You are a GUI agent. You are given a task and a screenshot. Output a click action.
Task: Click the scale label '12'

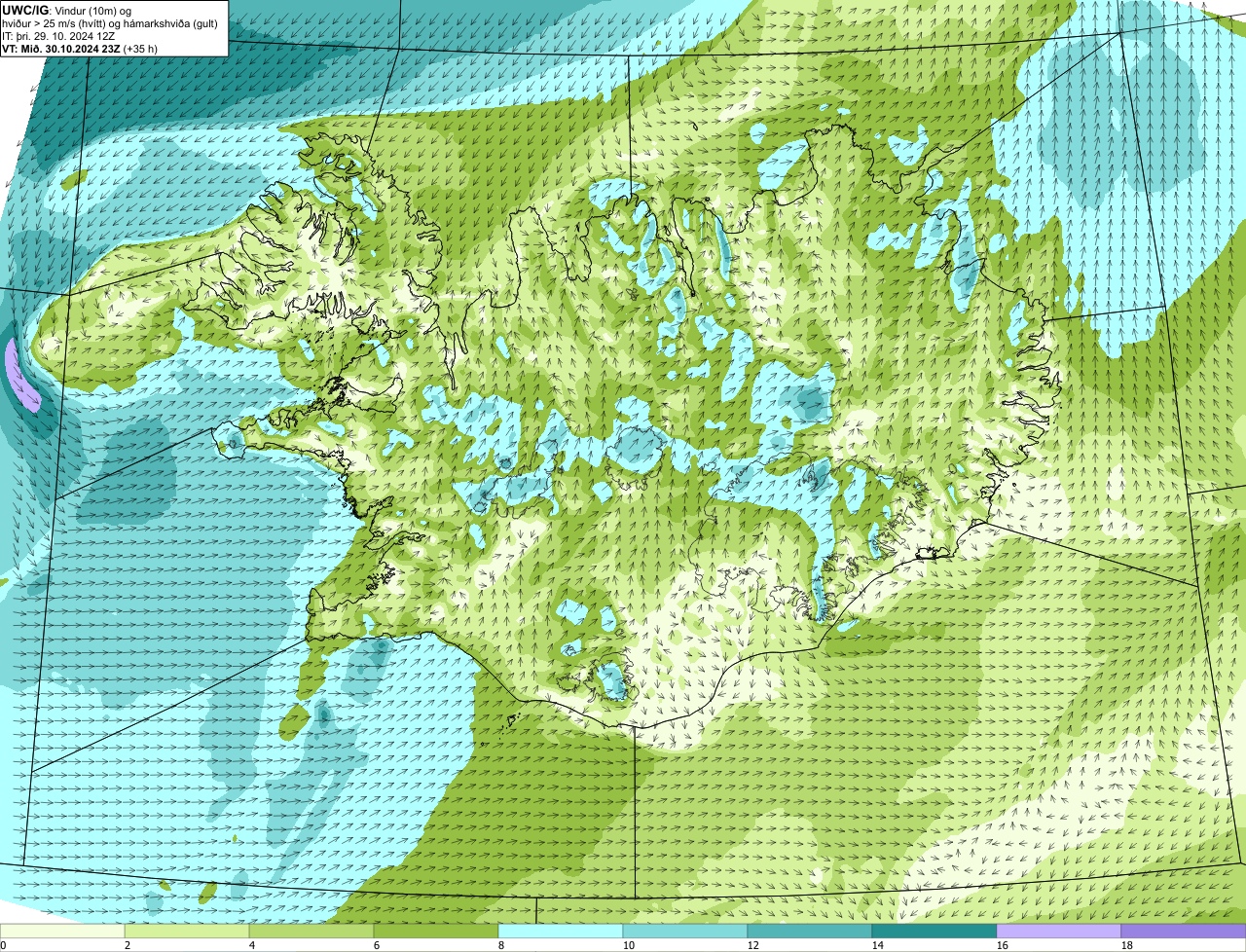coord(752,945)
